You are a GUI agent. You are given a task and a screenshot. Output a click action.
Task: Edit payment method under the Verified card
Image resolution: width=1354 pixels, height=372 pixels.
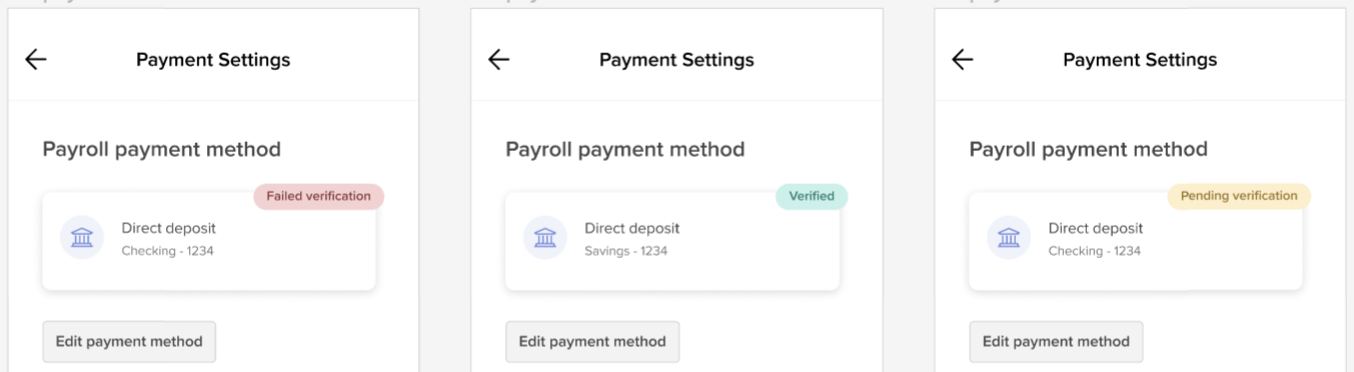tap(592, 341)
